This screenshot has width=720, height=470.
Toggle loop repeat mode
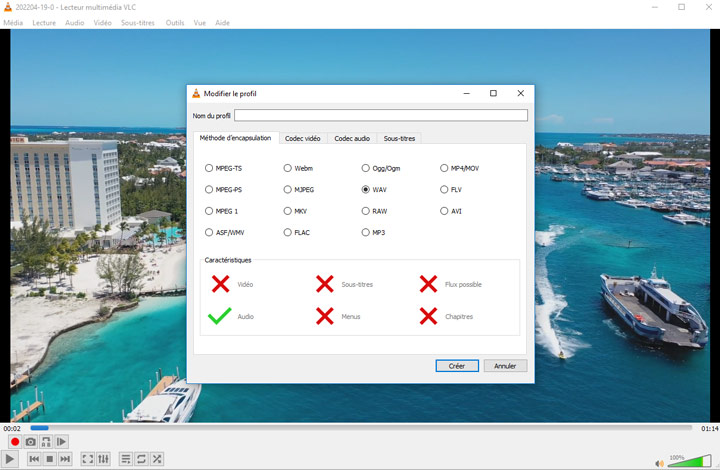click(141, 459)
